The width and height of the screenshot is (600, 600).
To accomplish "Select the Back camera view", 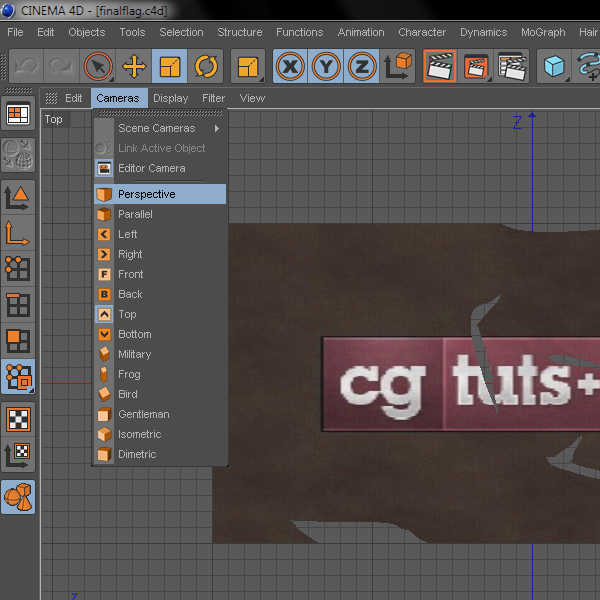I will pyautogui.click(x=160, y=294).
